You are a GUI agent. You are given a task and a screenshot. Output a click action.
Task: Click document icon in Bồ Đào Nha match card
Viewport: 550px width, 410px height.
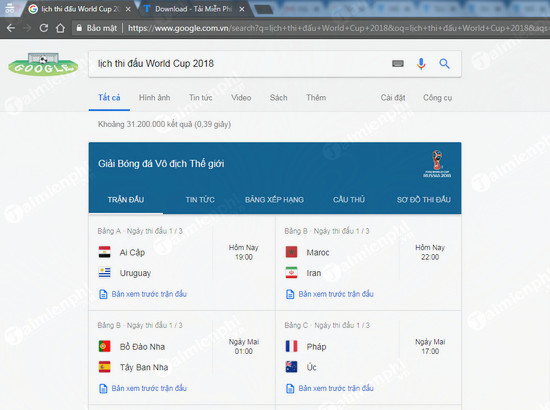tap(103, 388)
